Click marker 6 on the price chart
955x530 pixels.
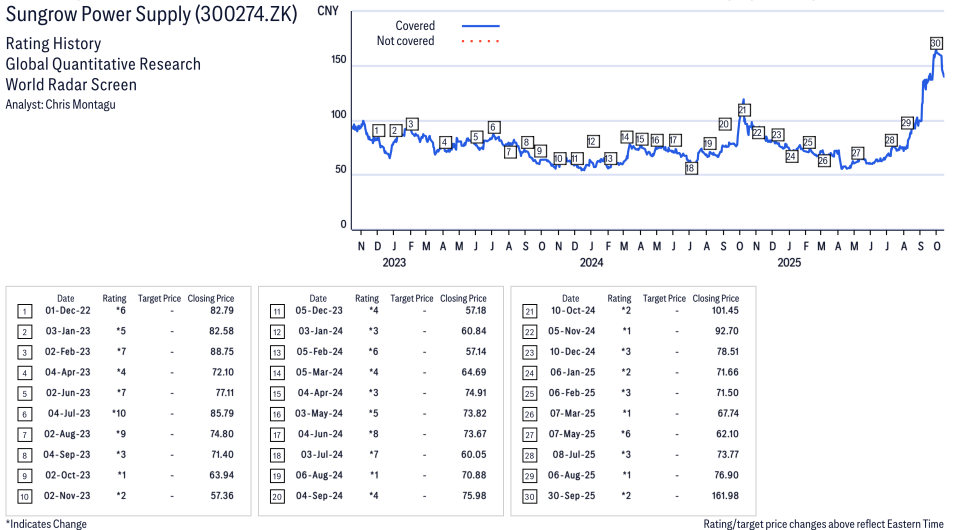pyautogui.click(x=493, y=127)
